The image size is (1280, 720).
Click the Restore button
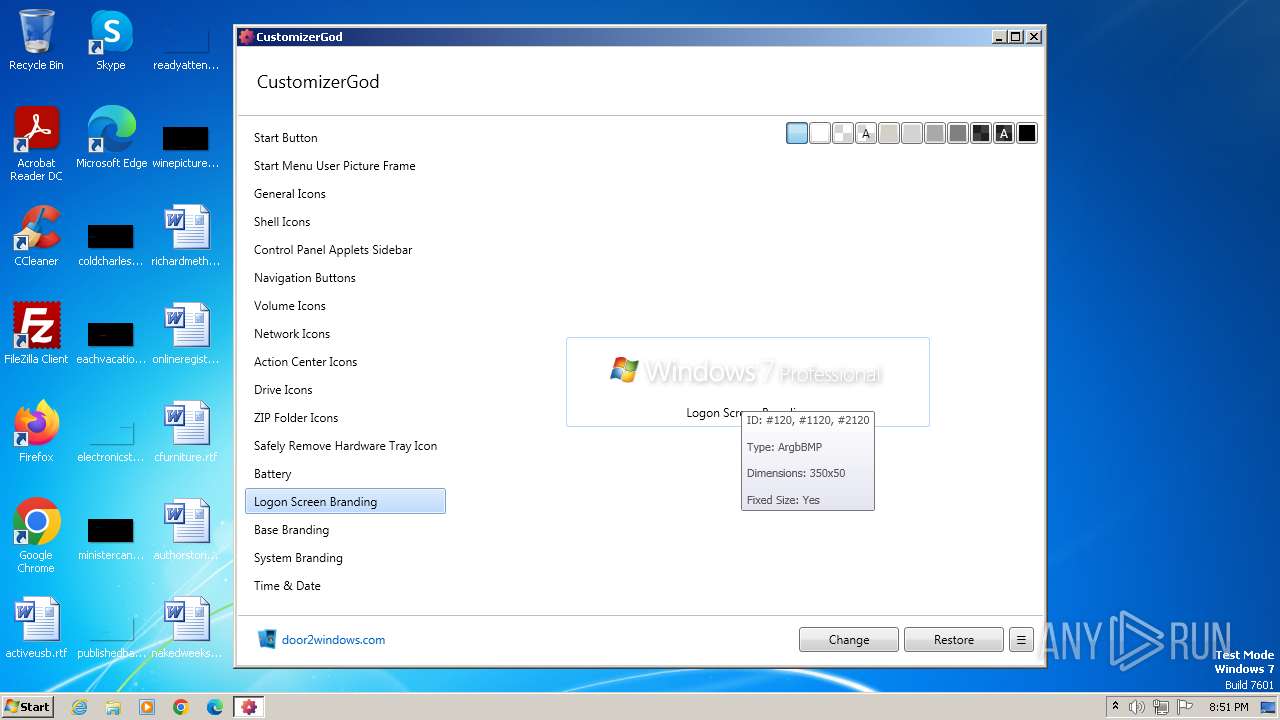[x=954, y=640]
